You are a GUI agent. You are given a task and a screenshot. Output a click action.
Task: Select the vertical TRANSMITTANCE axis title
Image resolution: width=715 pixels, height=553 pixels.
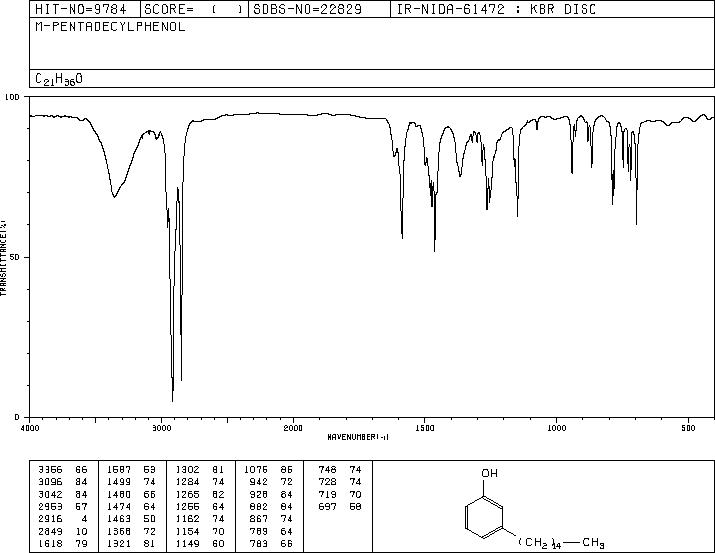(x=4, y=257)
